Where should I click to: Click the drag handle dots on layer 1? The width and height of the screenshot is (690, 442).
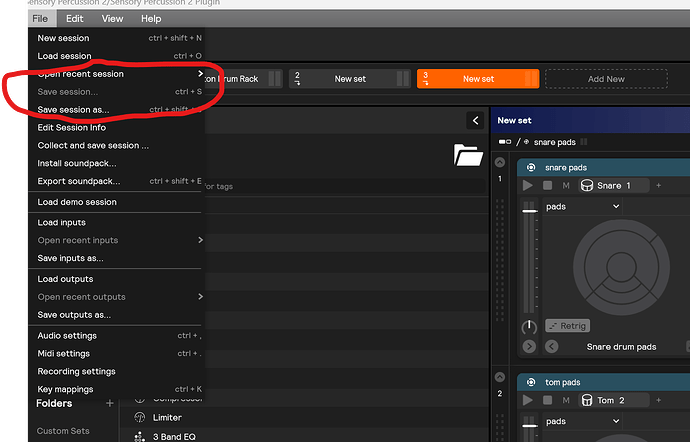(499, 260)
